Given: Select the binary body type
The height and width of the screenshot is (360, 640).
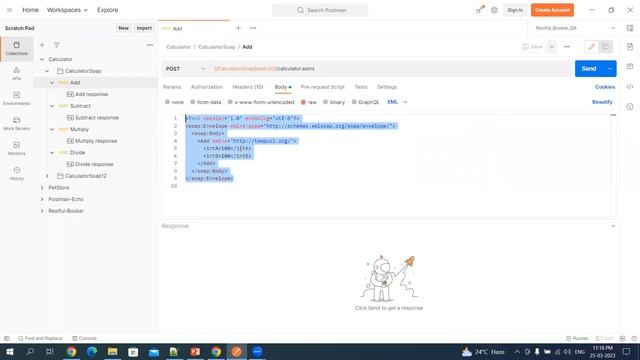Looking at the screenshot, I should [334, 102].
